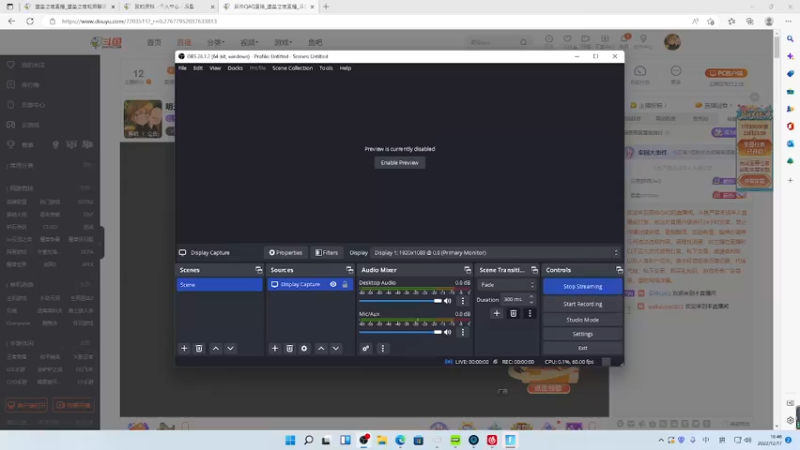This screenshot has width=800, height=450.
Task: Open source properties gear in Sources panel
Action: [304, 348]
